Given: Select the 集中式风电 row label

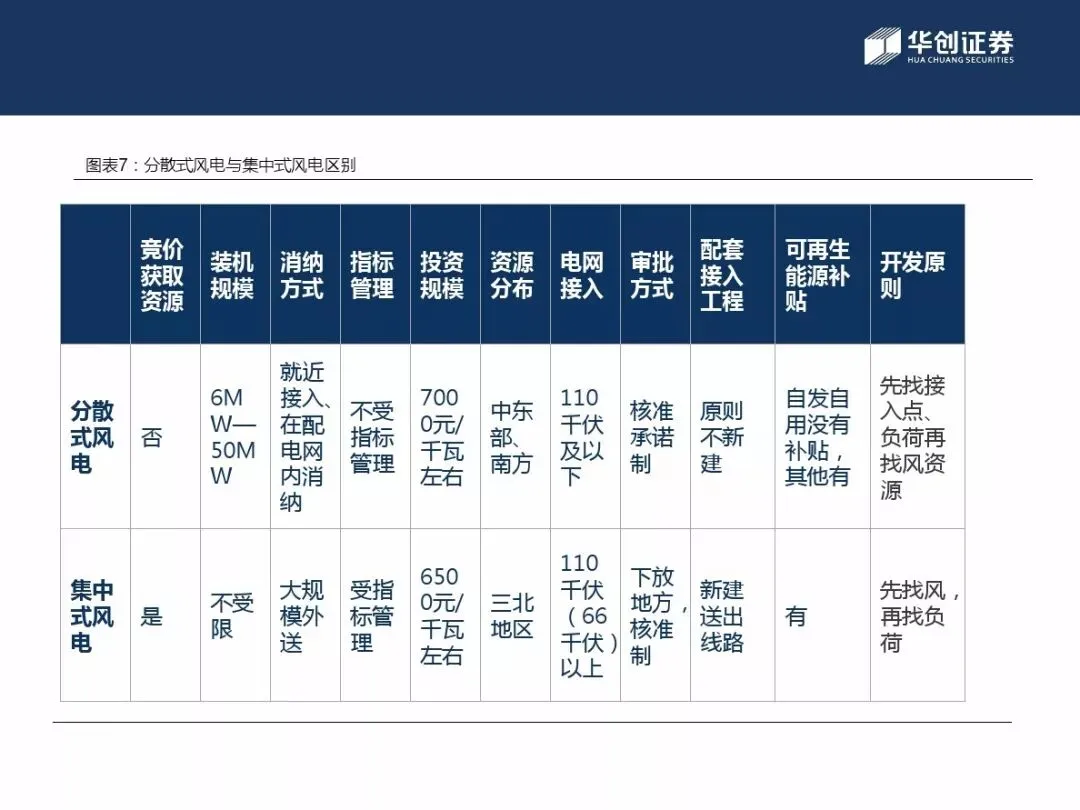Looking at the screenshot, I should [x=95, y=616].
